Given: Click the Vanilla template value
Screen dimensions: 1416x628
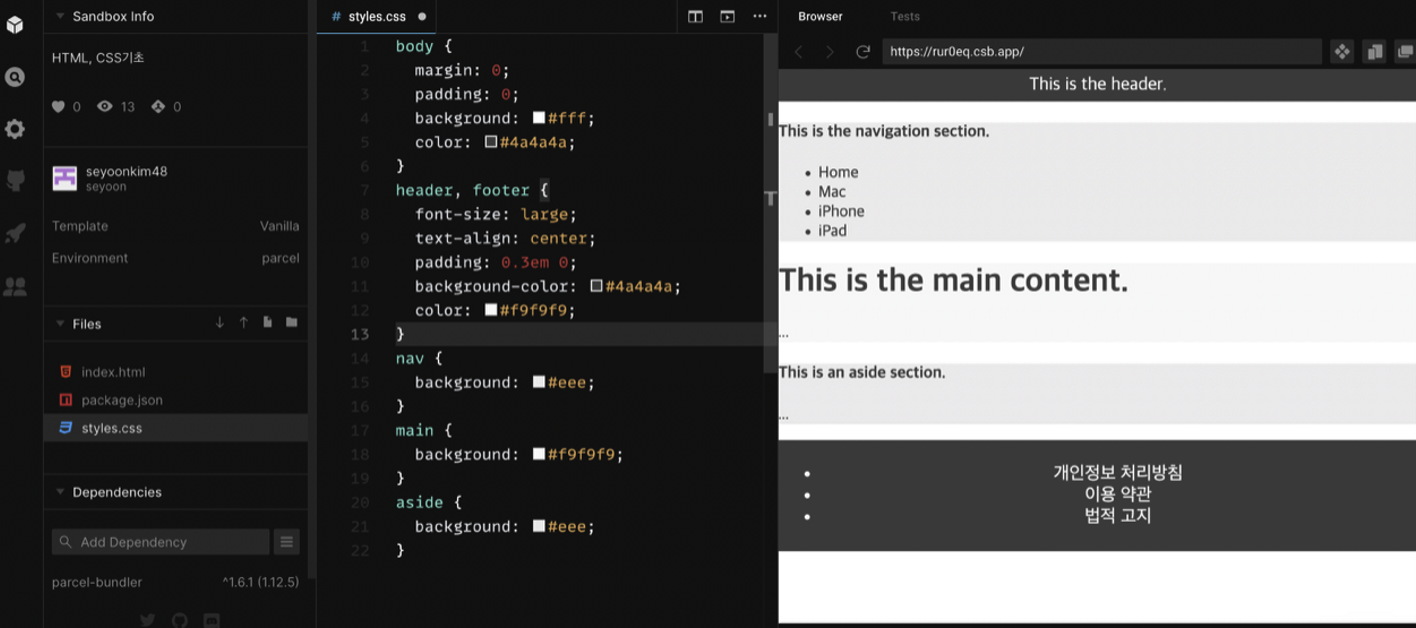Looking at the screenshot, I should click(x=279, y=226).
